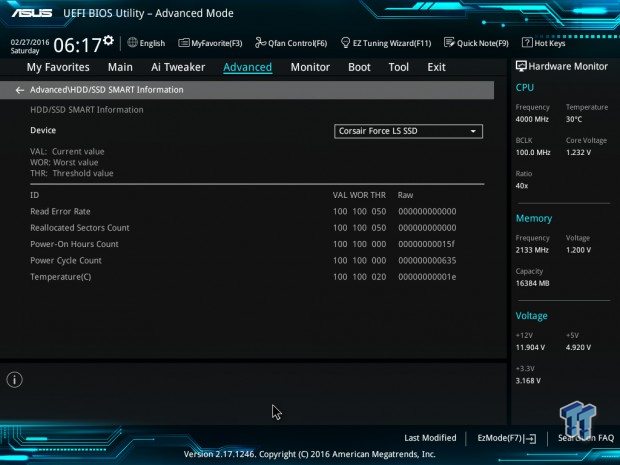620x465 pixels.
Task: Click the CPU frequency value 4000 MHz
Action: [x=532, y=119]
